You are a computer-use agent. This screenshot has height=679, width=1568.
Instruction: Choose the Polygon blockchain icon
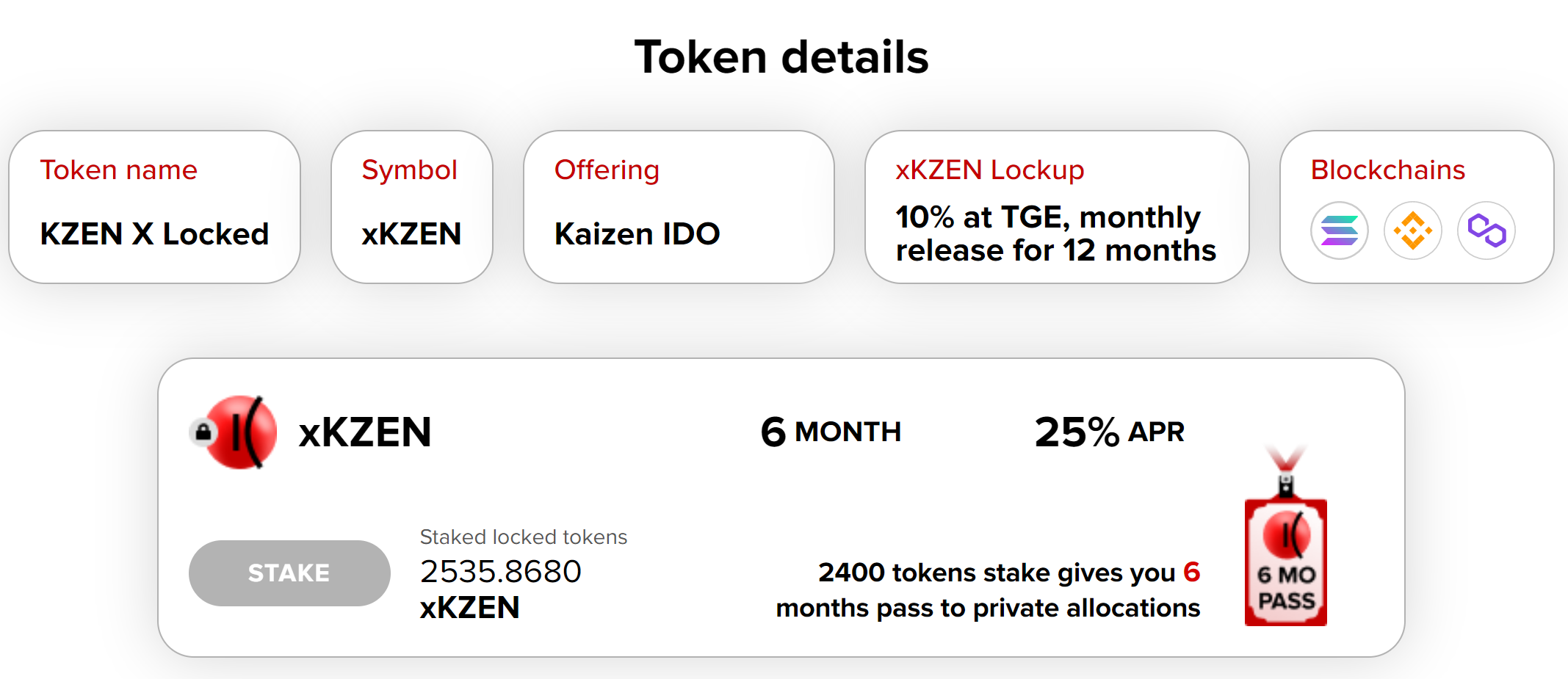point(1486,230)
